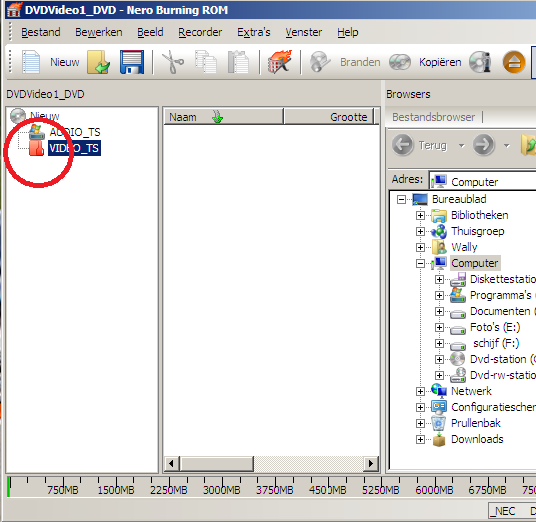The width and height of the screenshot is (536, 522).
Task: Open the Venster menu
Action: [304, 32]
